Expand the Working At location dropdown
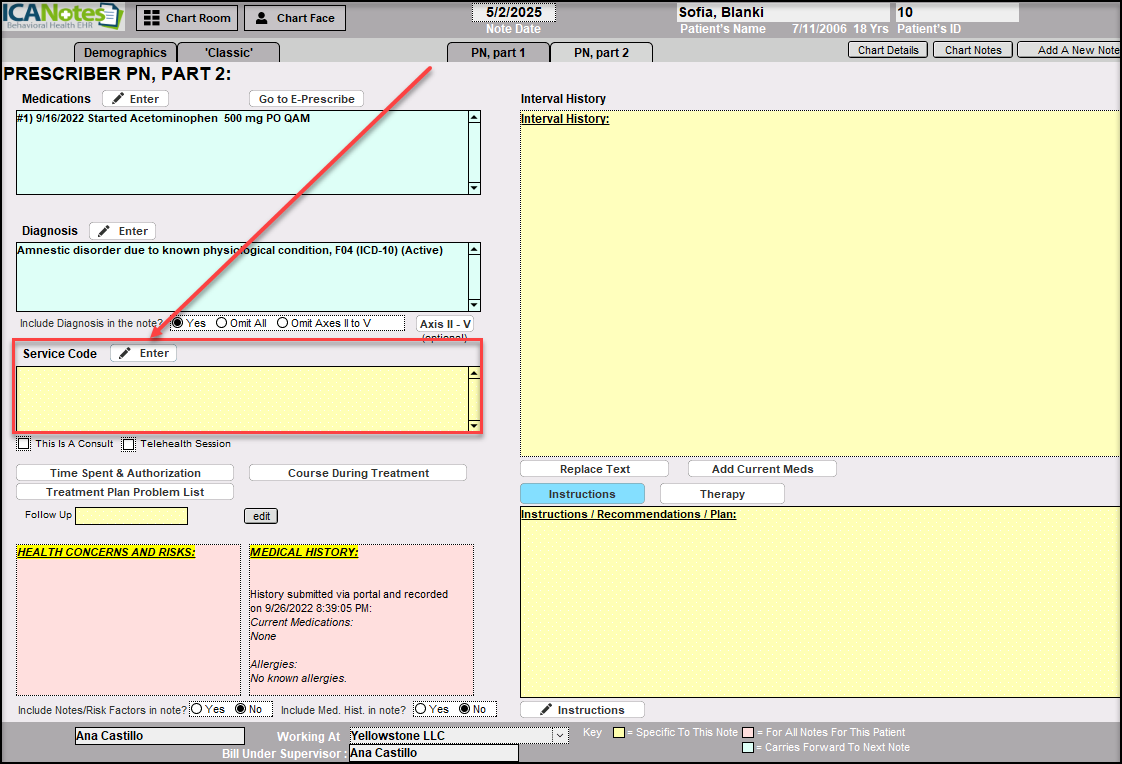The width and height of the screenshot is (1122, 764). [559, 736]
